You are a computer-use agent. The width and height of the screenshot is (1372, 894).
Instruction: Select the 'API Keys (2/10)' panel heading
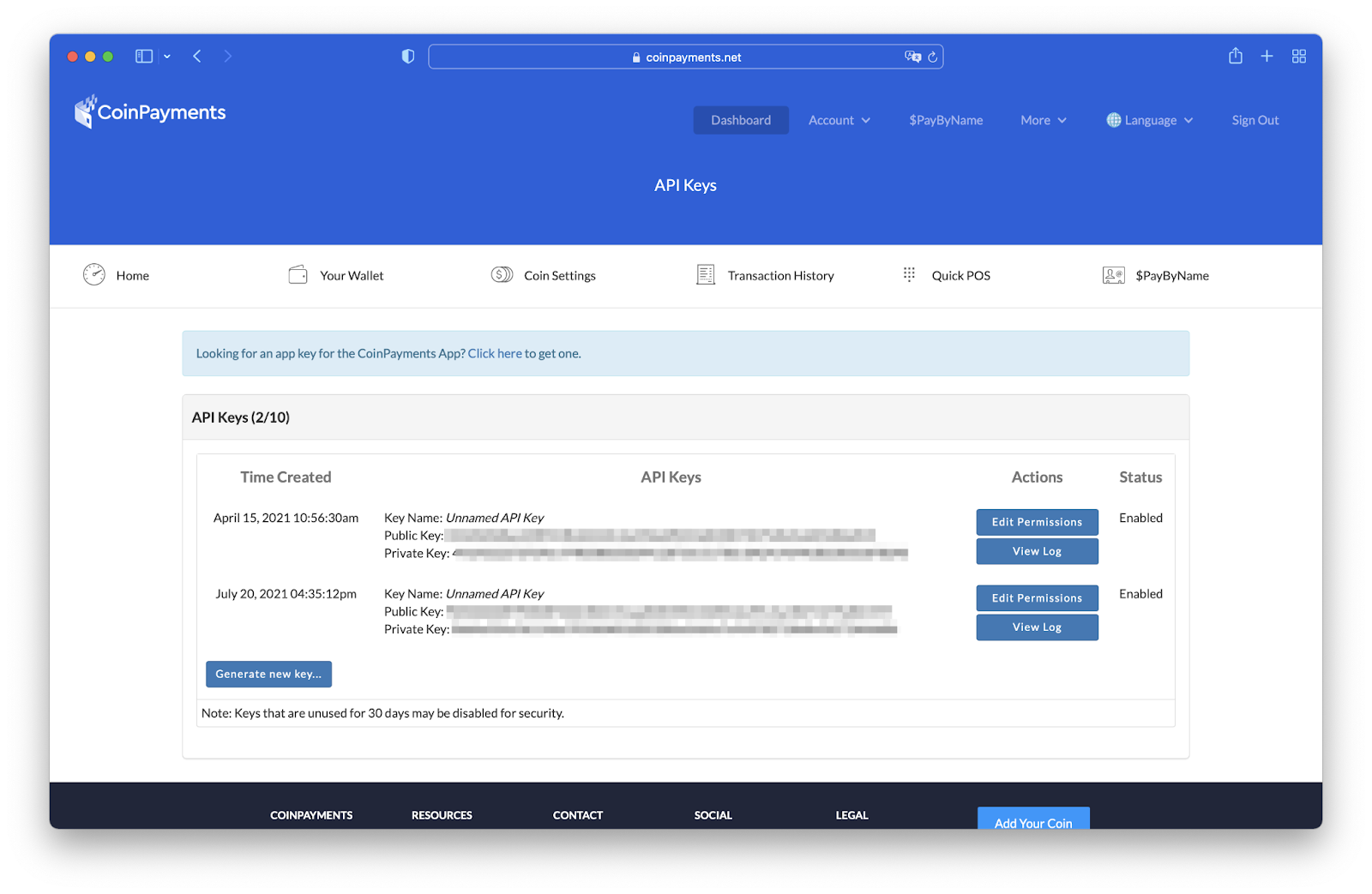click(x=241, y=417)
